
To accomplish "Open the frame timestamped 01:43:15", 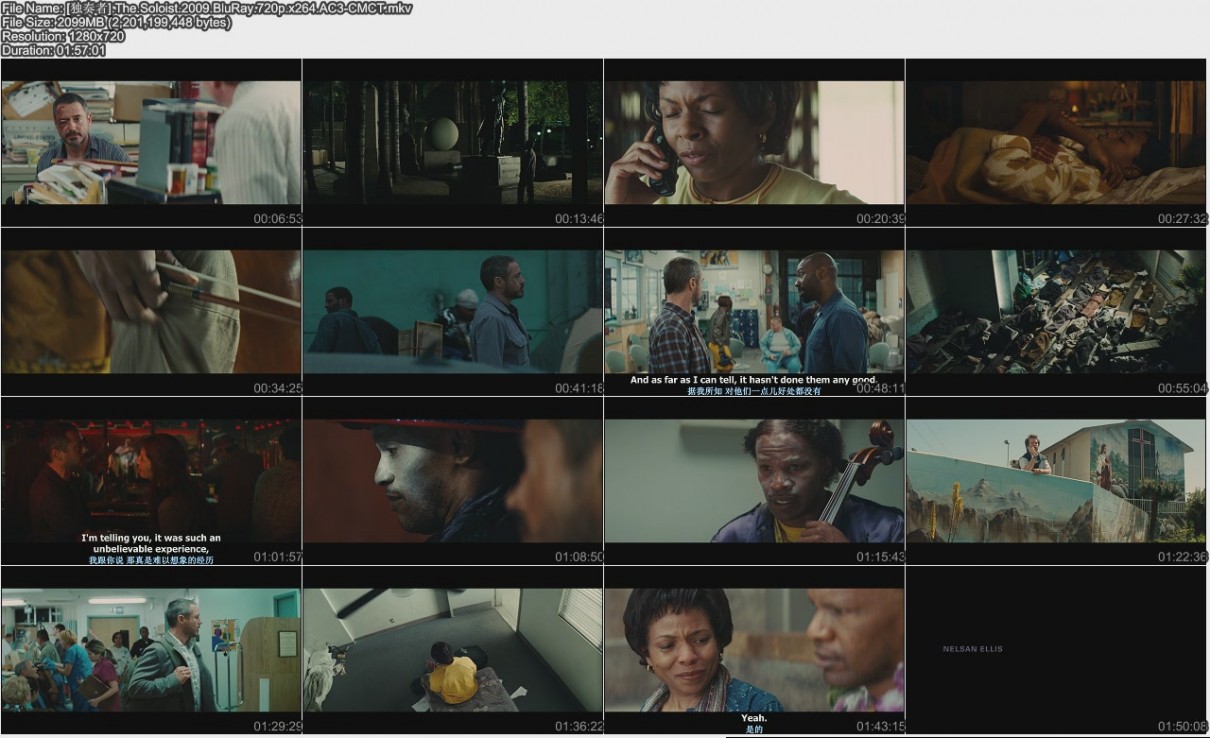I will click(755, 650).
